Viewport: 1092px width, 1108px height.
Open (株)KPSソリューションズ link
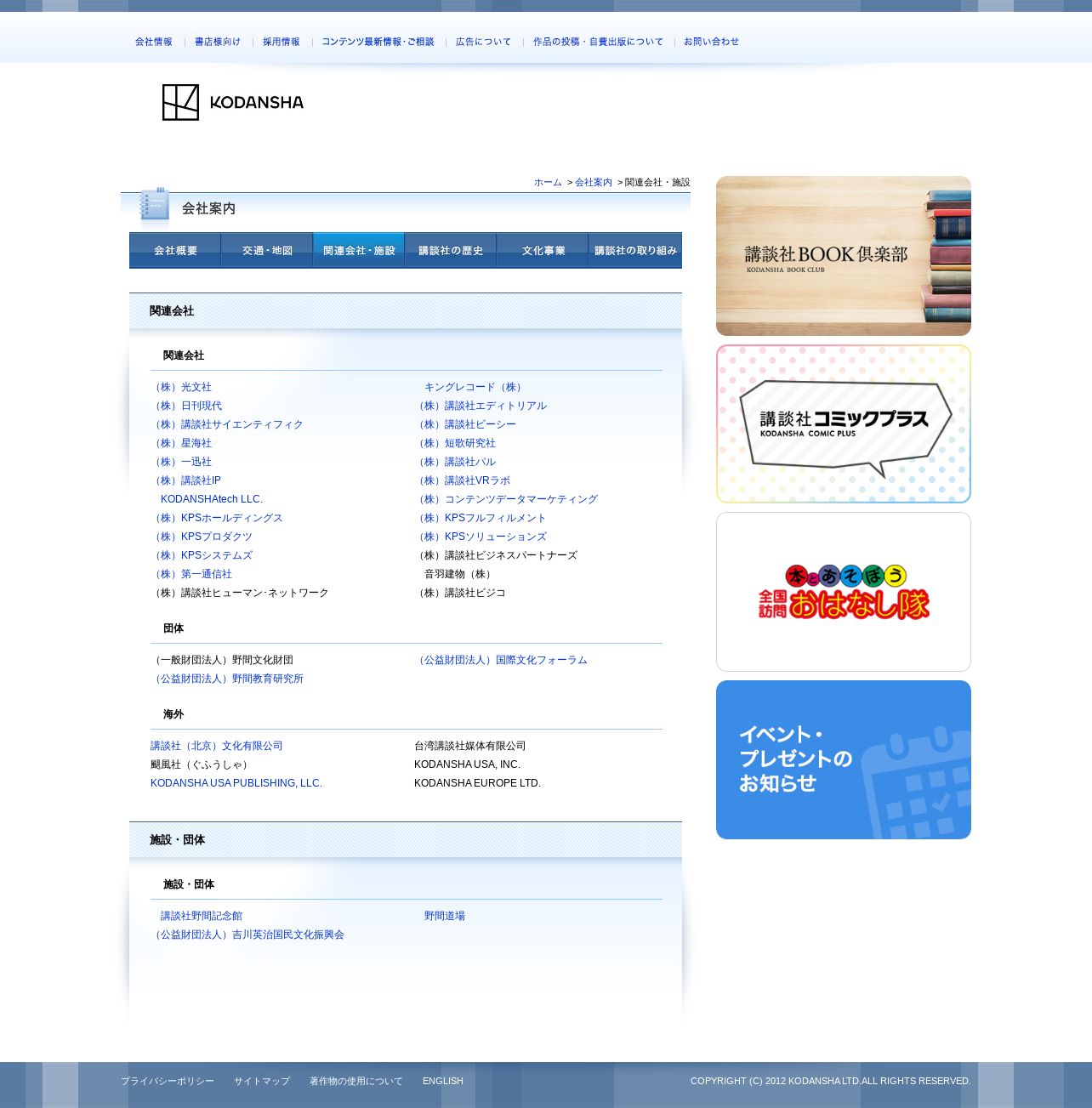[481, 537]
